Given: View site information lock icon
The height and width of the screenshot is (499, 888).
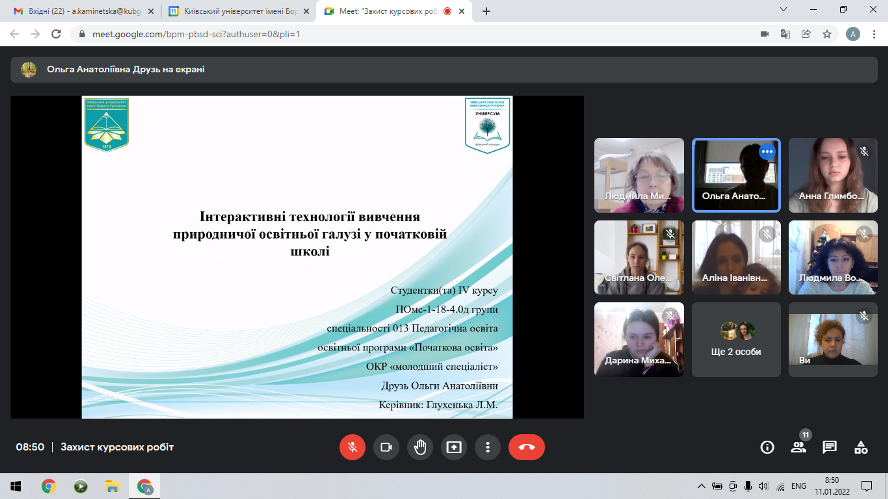Looking at the screenshot, I should click(82, 34).
